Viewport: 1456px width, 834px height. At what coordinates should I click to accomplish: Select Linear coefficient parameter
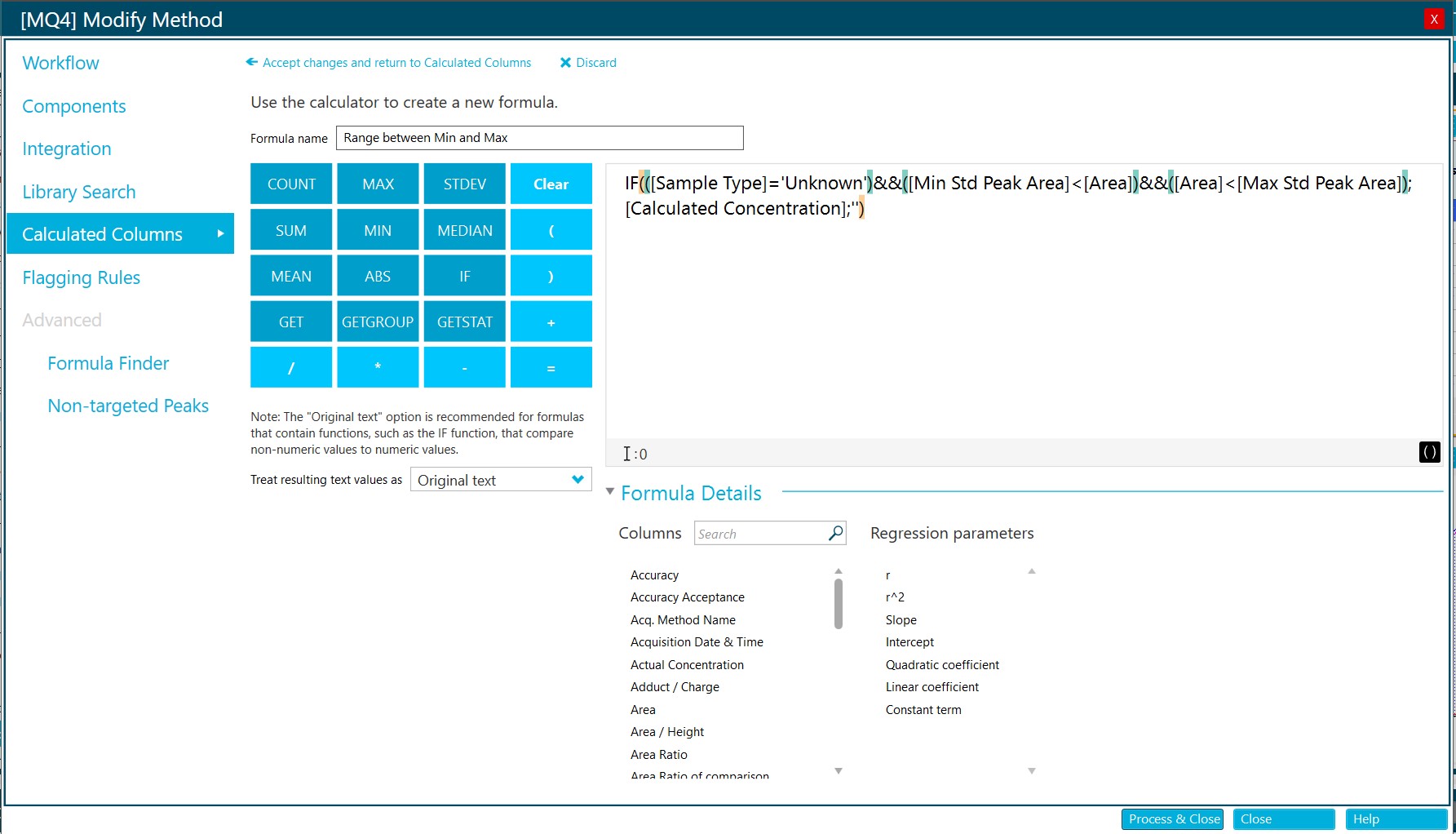(932, 687)
